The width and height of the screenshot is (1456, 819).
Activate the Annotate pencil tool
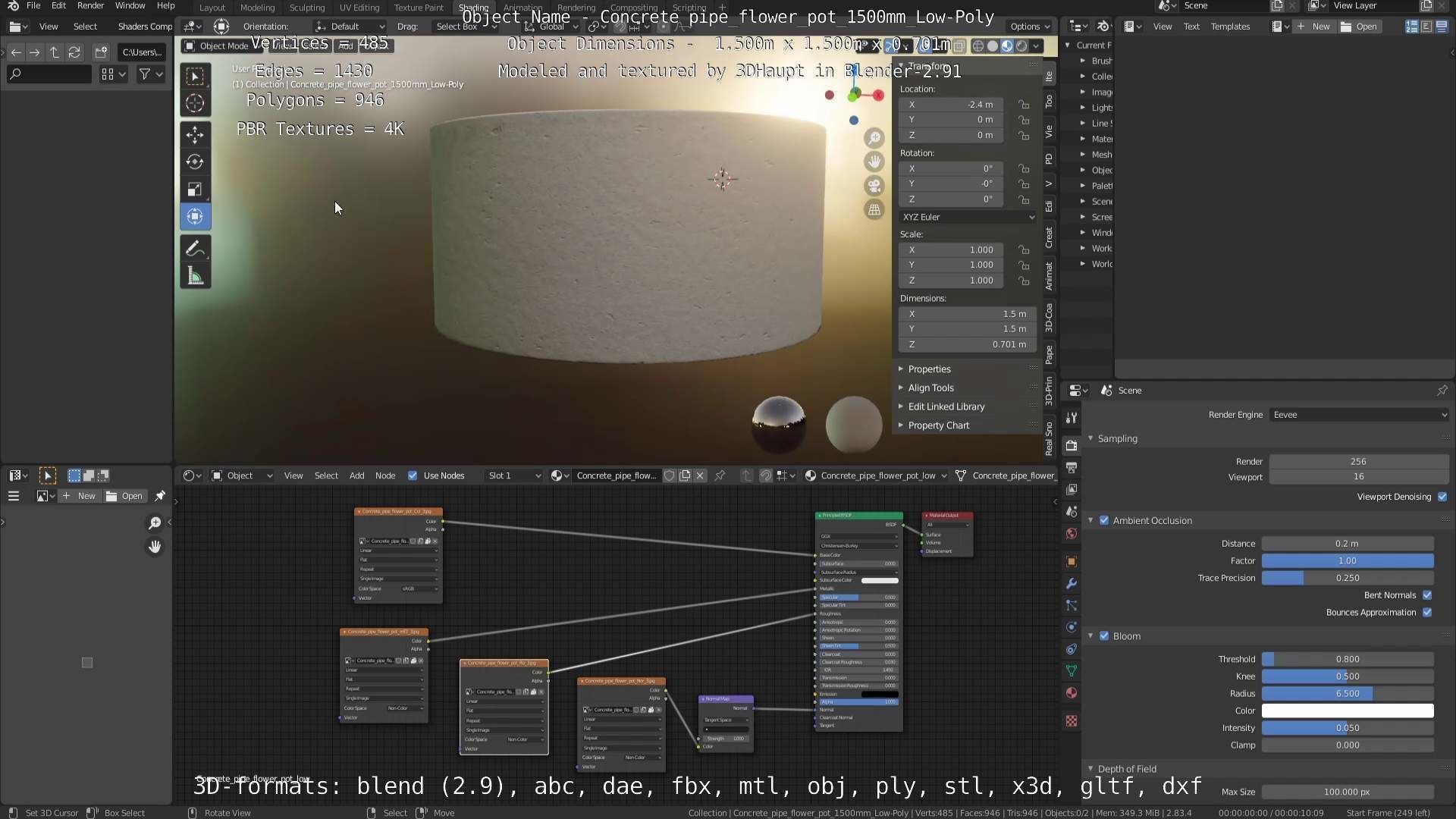(x=195, y=249)
